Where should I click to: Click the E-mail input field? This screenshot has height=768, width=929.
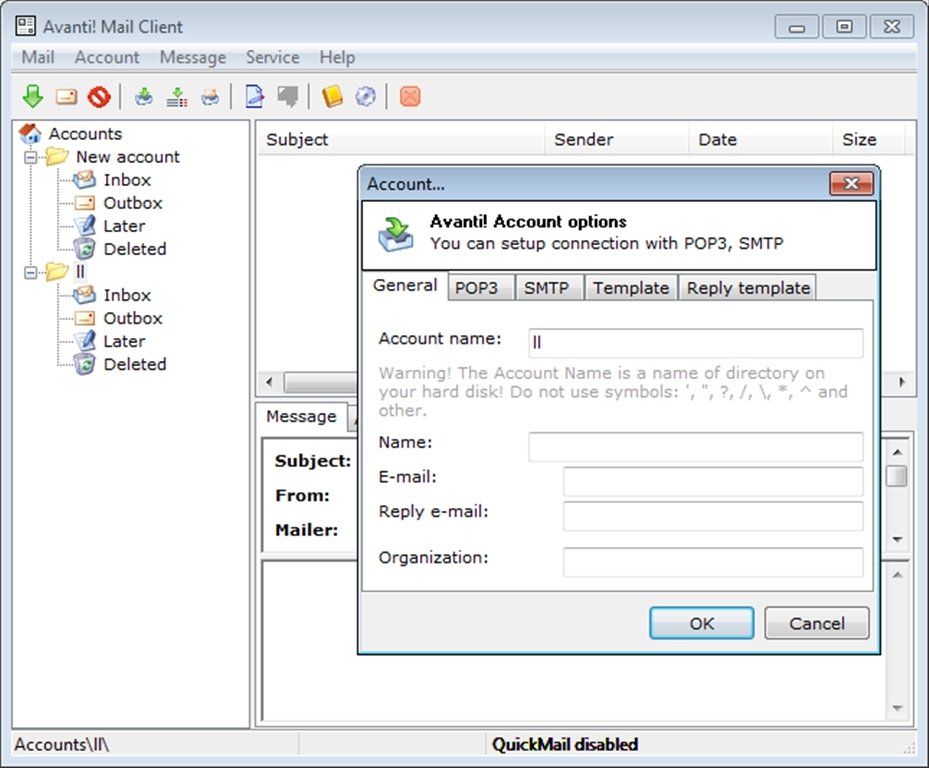(x=713, y=481)
